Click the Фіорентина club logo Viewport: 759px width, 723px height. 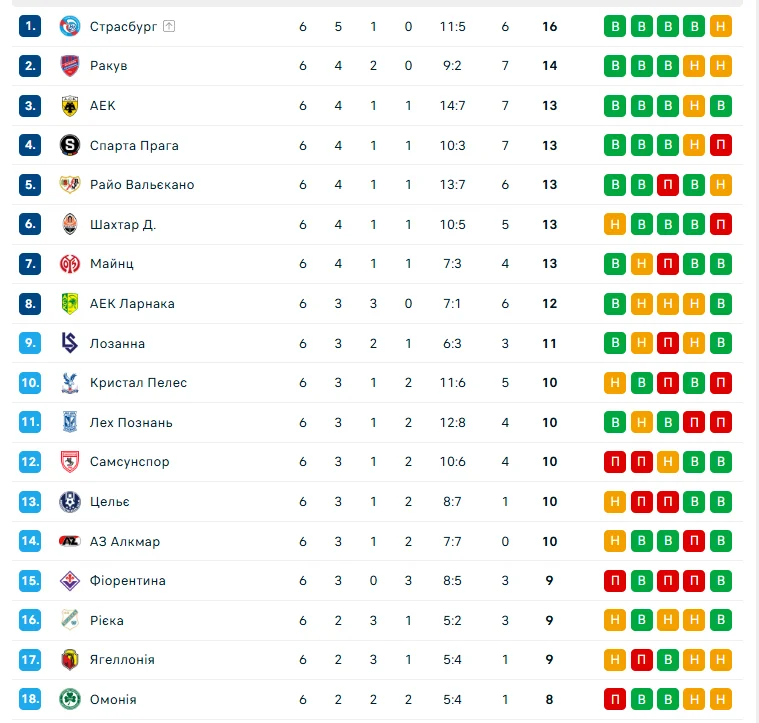click(x=69, y=581)
